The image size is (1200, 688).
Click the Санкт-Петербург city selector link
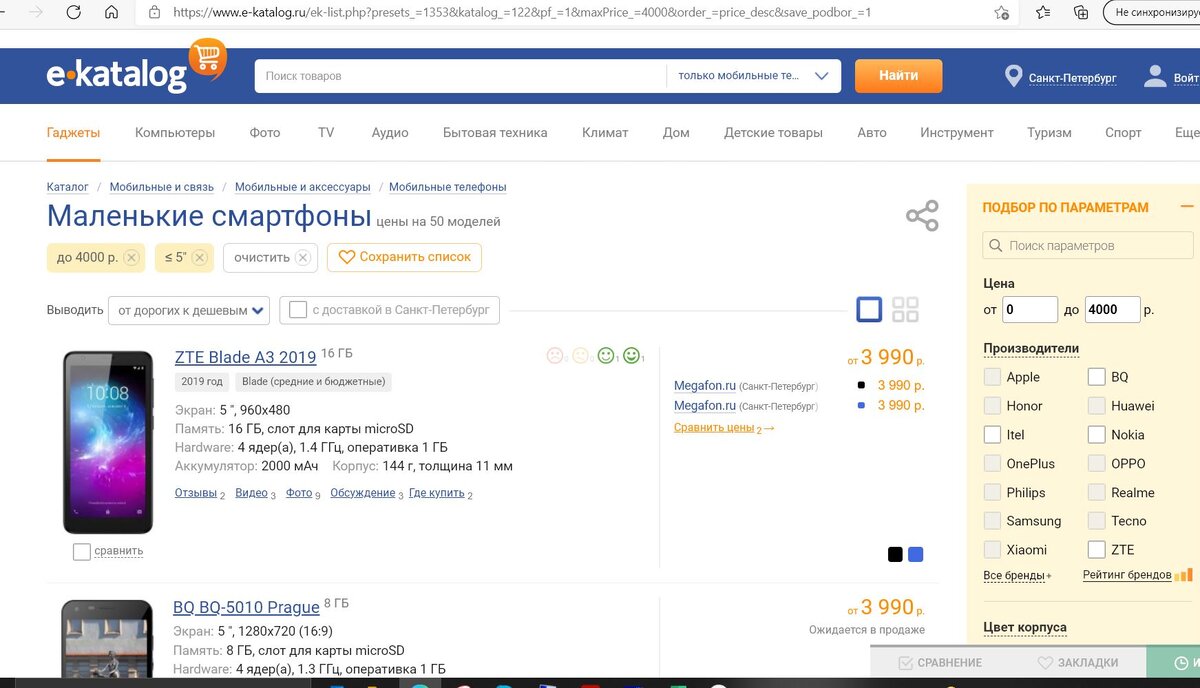tap(1072, 78)
